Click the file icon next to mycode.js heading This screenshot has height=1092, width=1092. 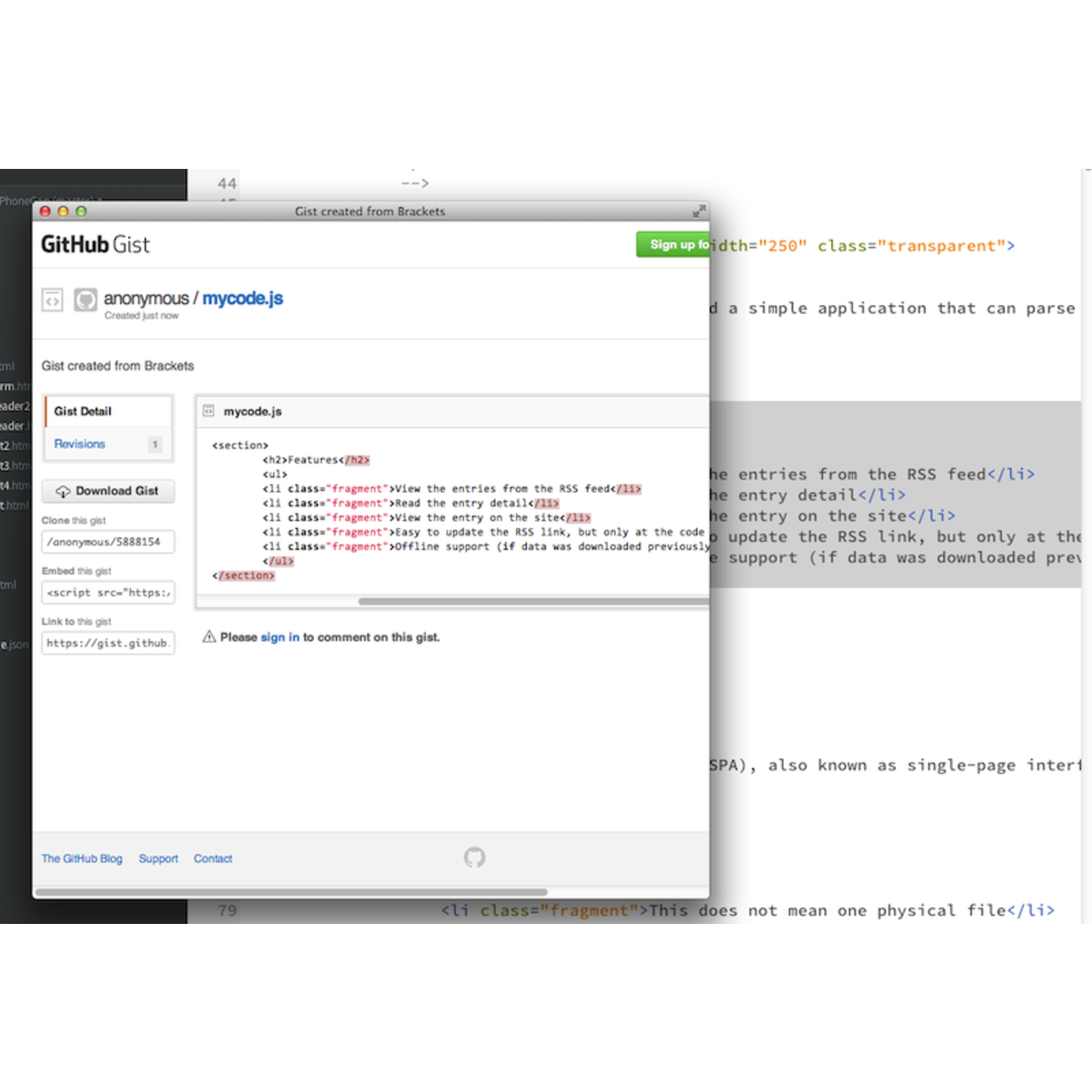(207, 411)
